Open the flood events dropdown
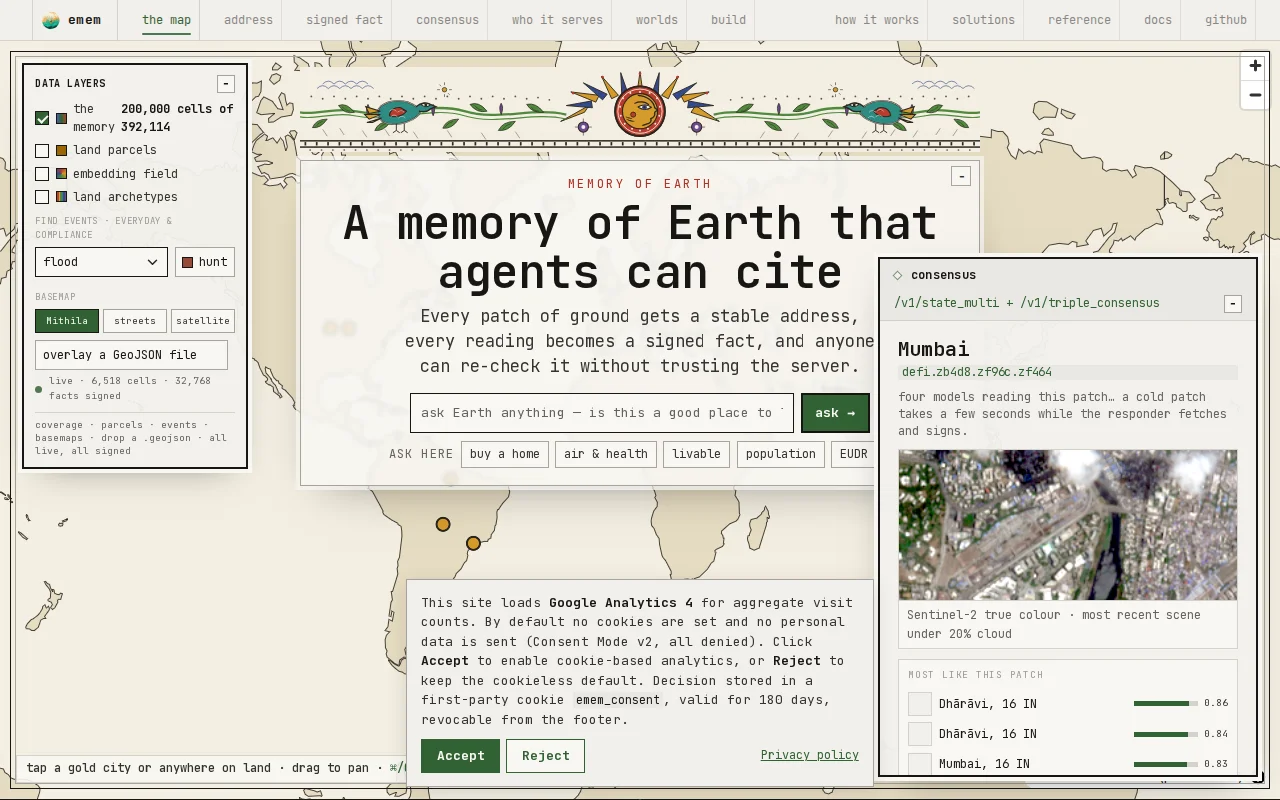 (101, 262)
